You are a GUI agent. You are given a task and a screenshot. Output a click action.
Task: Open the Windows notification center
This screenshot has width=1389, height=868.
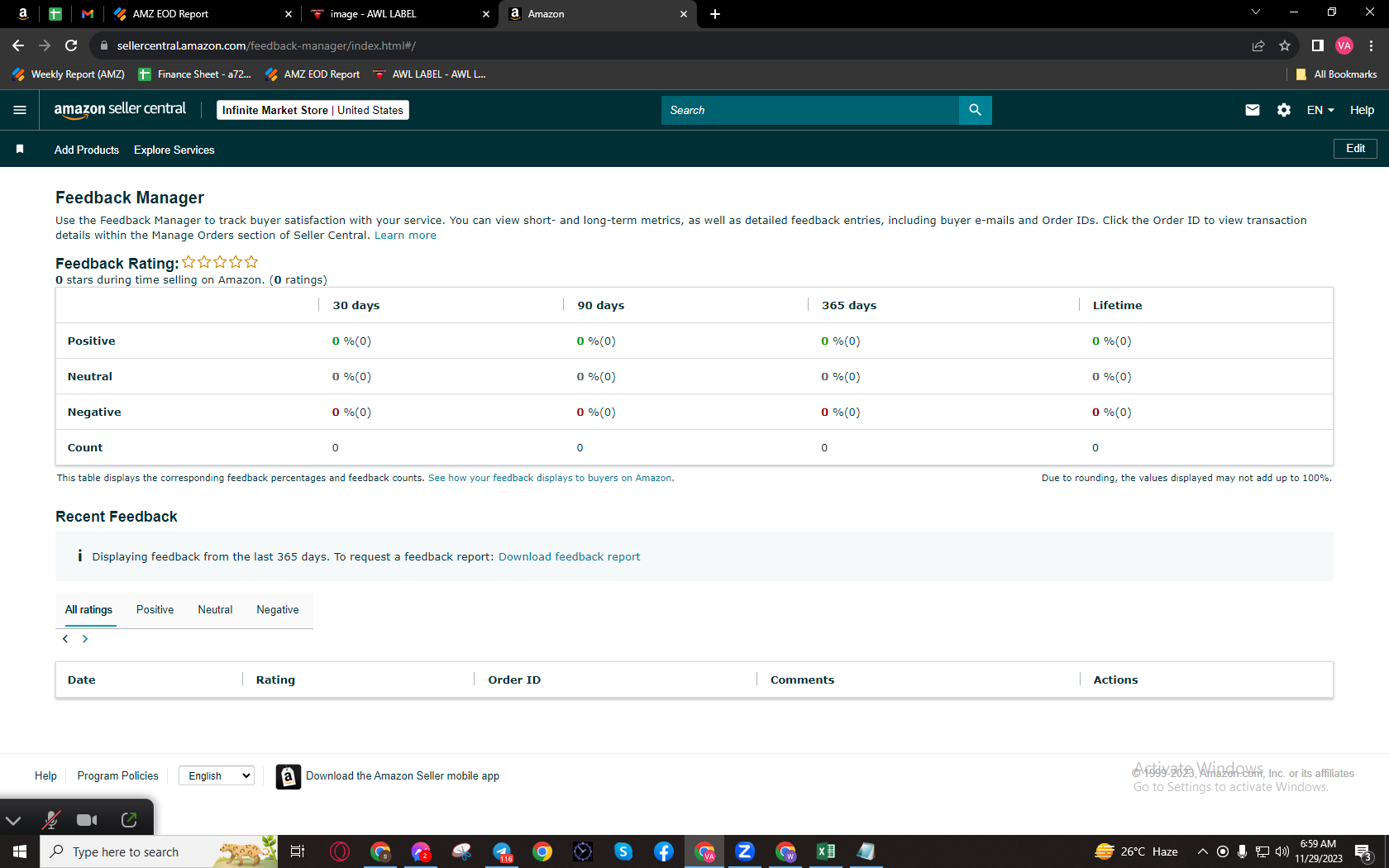coord(1364,851)
